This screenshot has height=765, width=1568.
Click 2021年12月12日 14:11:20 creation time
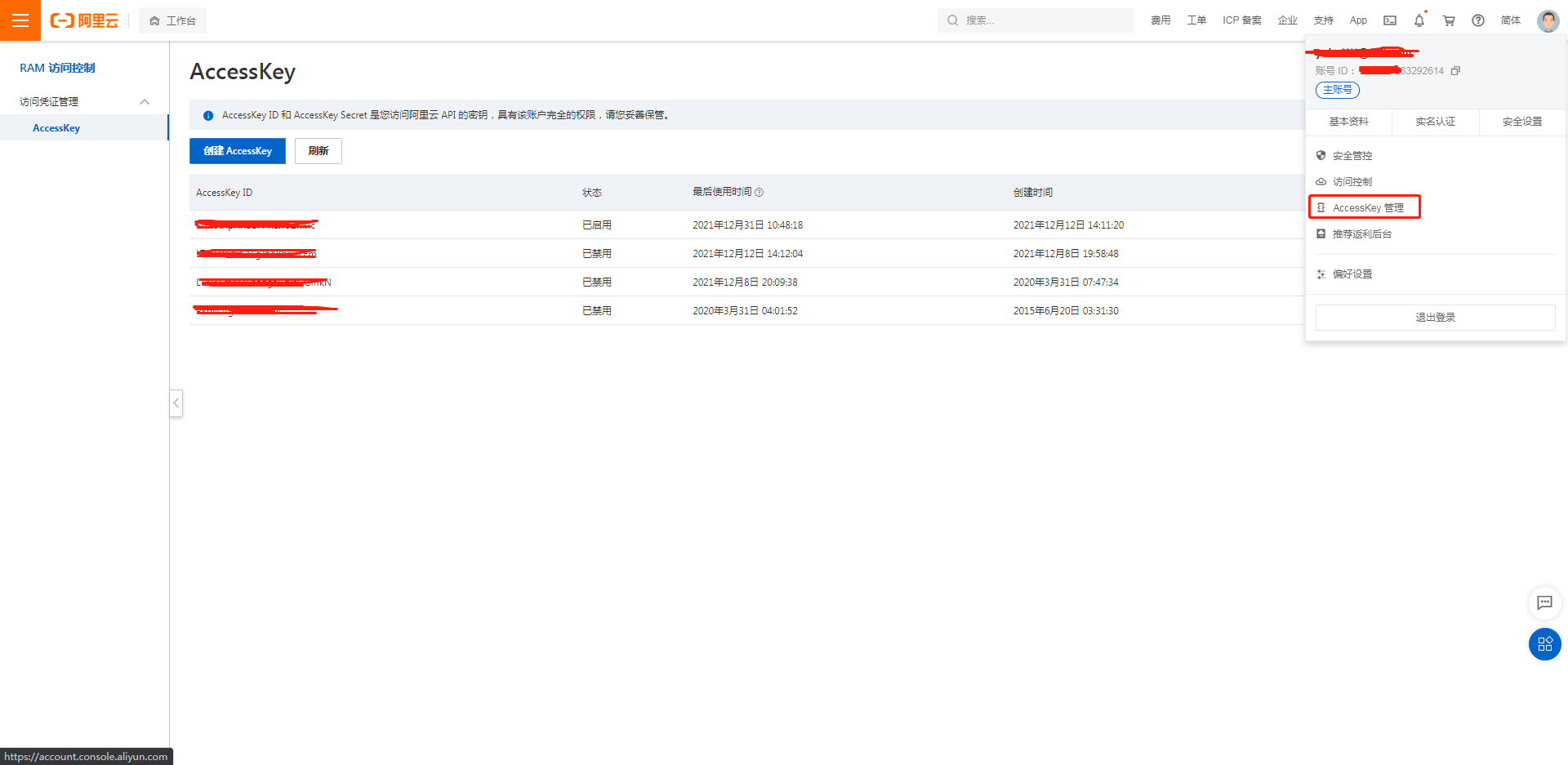[1068, 225]
